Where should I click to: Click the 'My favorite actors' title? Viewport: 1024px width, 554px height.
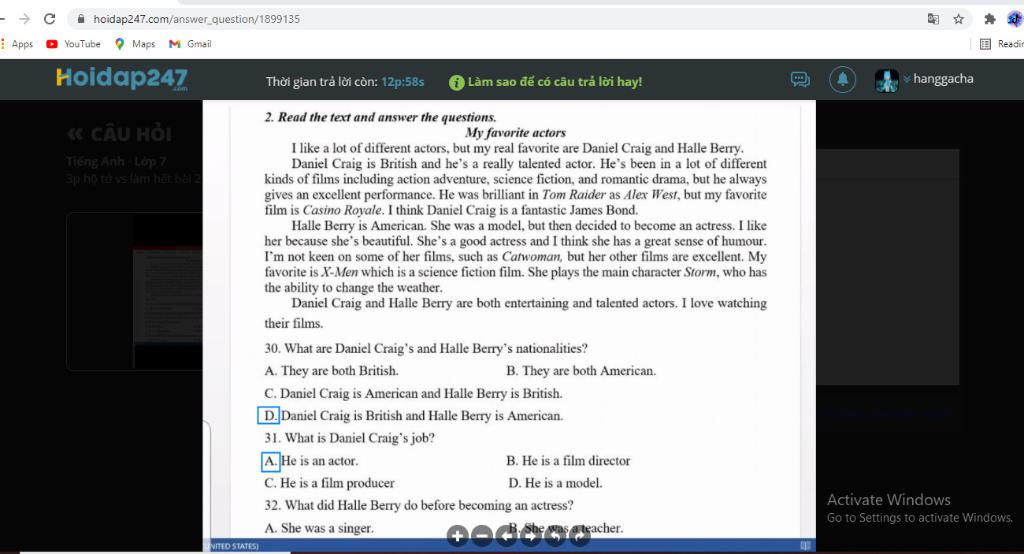tap(515, 133)
